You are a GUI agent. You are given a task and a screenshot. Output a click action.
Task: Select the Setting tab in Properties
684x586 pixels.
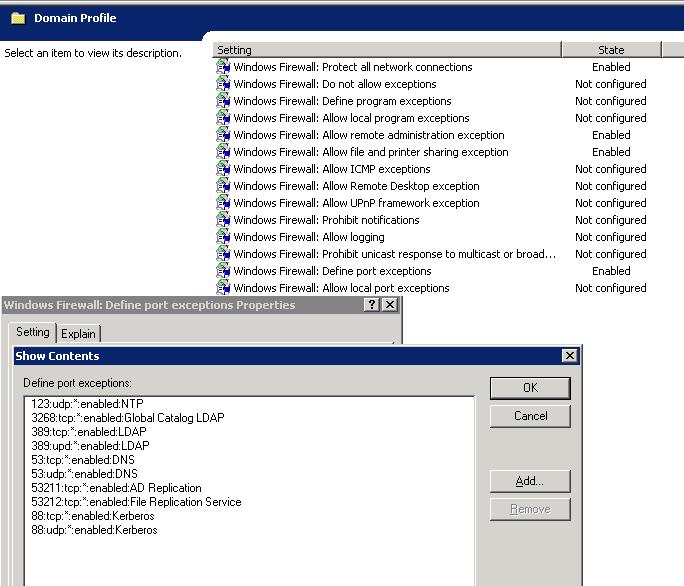point(33,332)
